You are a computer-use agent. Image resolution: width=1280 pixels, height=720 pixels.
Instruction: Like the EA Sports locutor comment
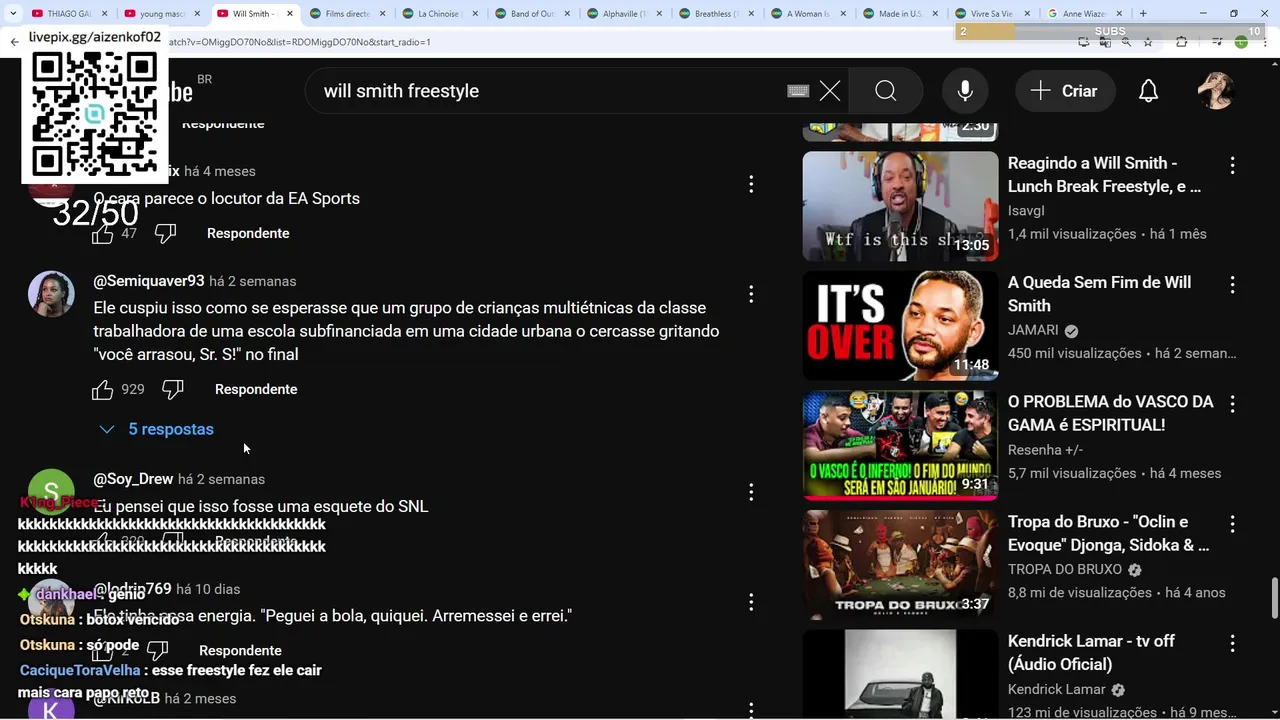pos(103,234)
